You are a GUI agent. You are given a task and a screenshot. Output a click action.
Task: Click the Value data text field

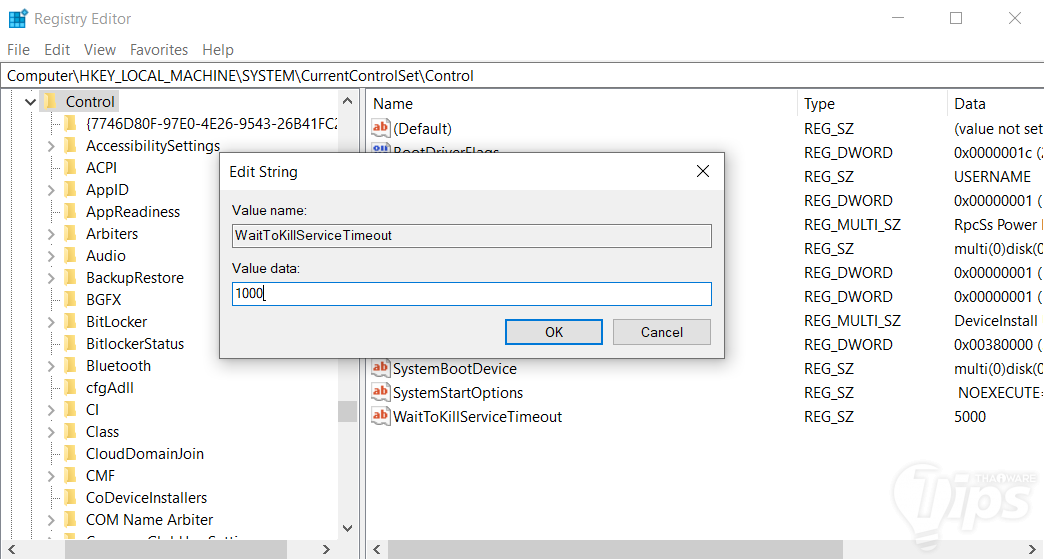click(x=471, y=294)
